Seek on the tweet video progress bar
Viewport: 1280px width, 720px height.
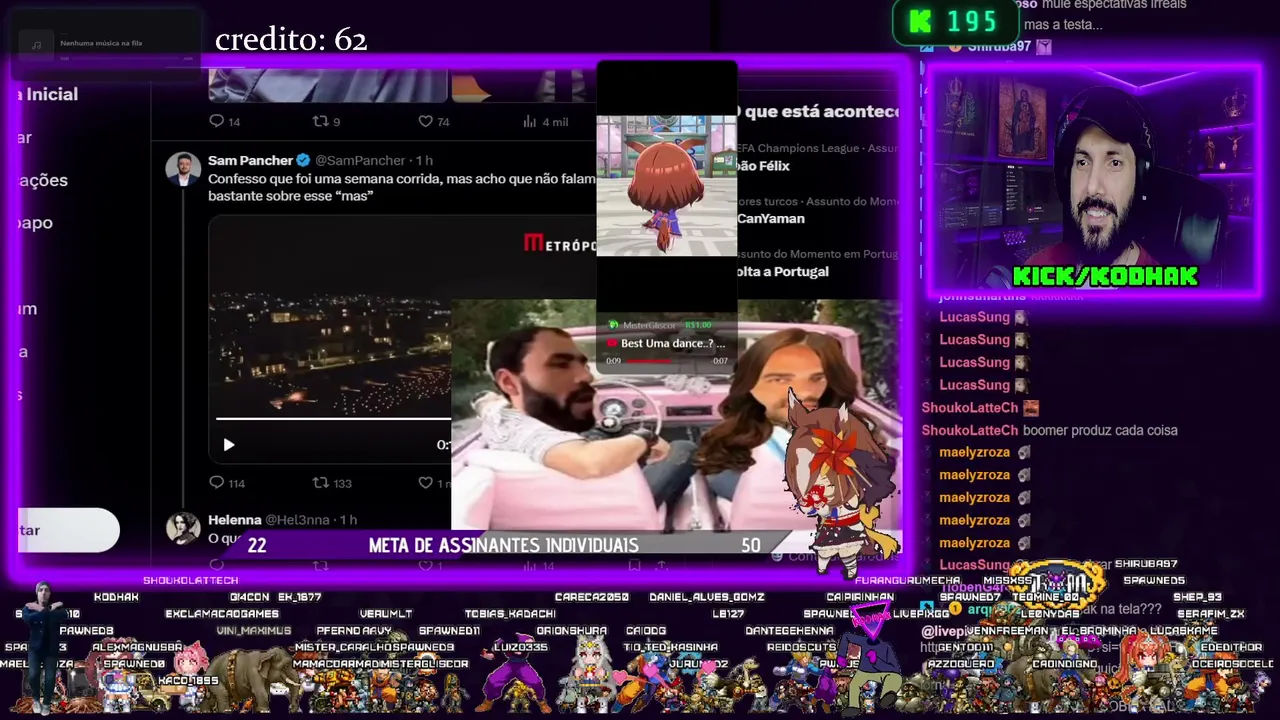pyautogui.click(x=333, y=419)
